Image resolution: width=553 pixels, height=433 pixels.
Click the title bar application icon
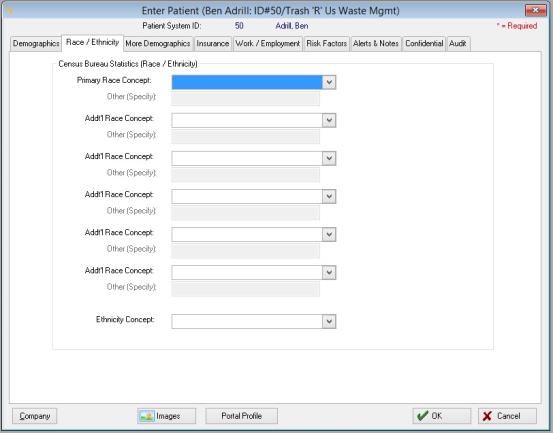click(9, 11)
